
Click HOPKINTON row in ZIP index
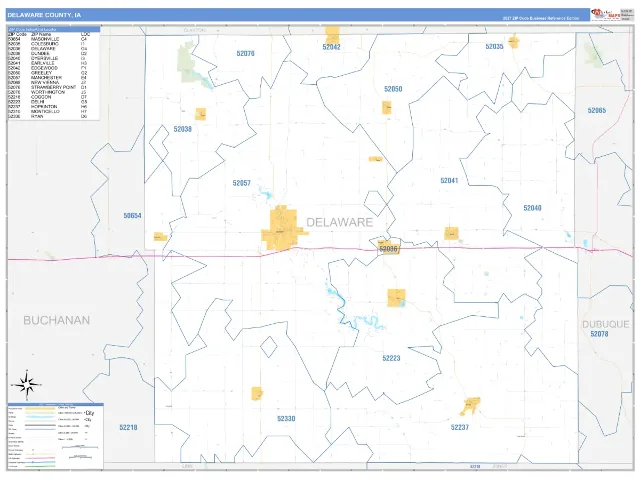coord(48,107)
